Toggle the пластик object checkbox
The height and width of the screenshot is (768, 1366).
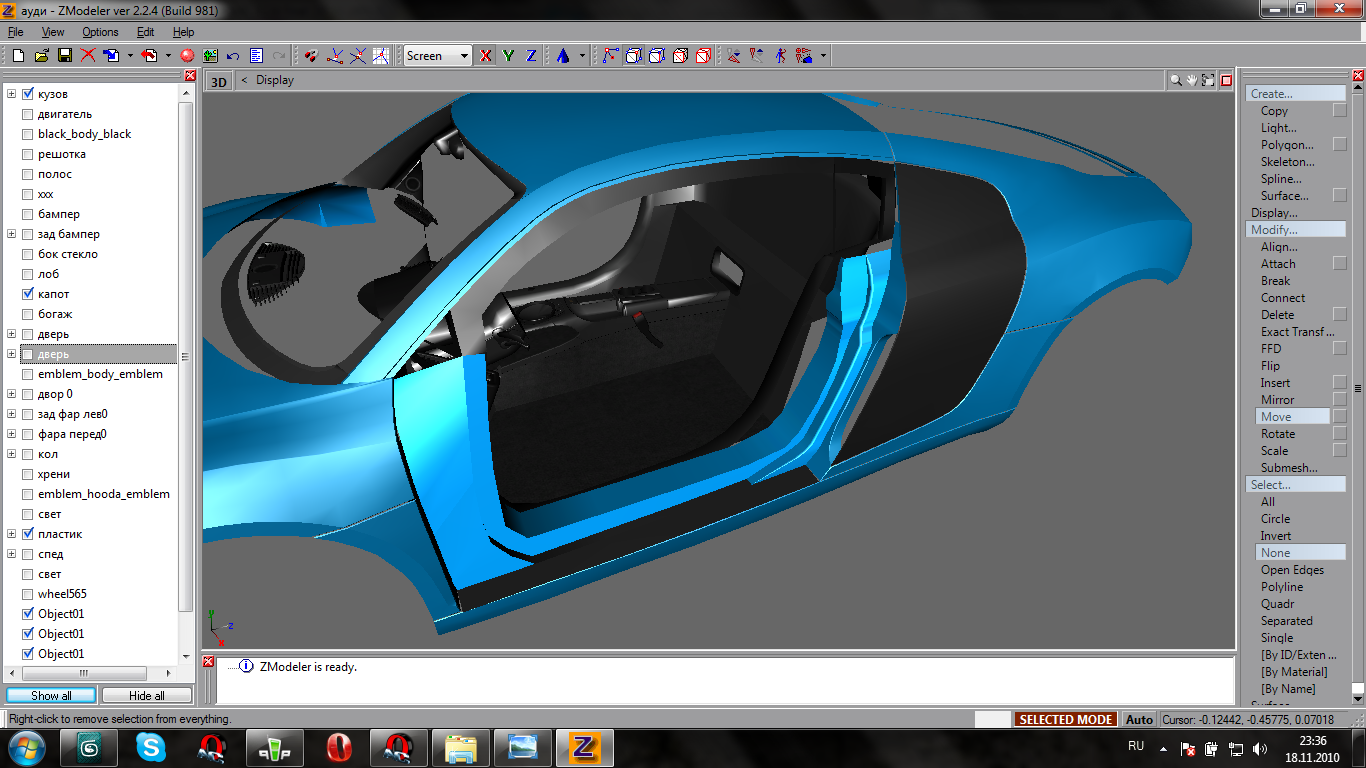pos(28,534)
